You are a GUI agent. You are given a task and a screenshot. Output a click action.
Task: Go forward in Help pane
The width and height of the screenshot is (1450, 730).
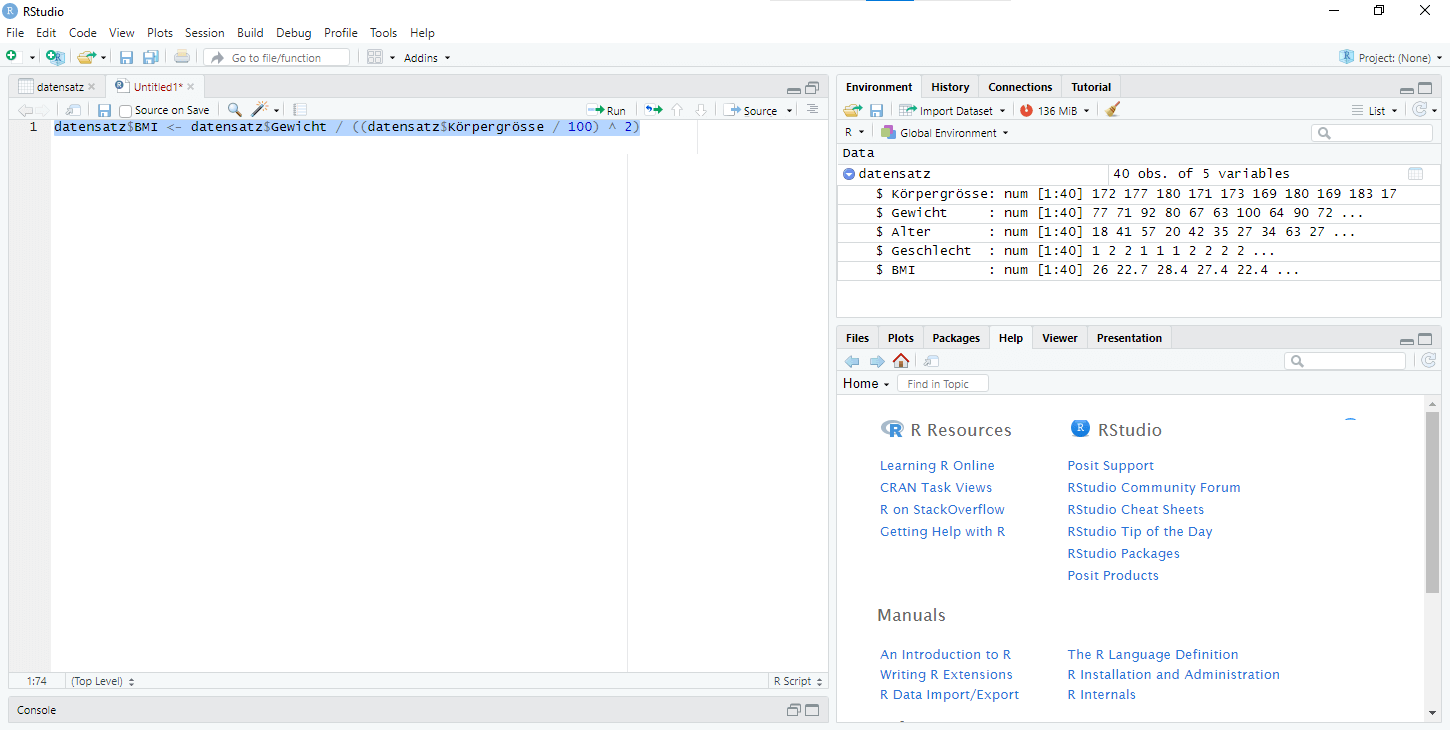876,361
